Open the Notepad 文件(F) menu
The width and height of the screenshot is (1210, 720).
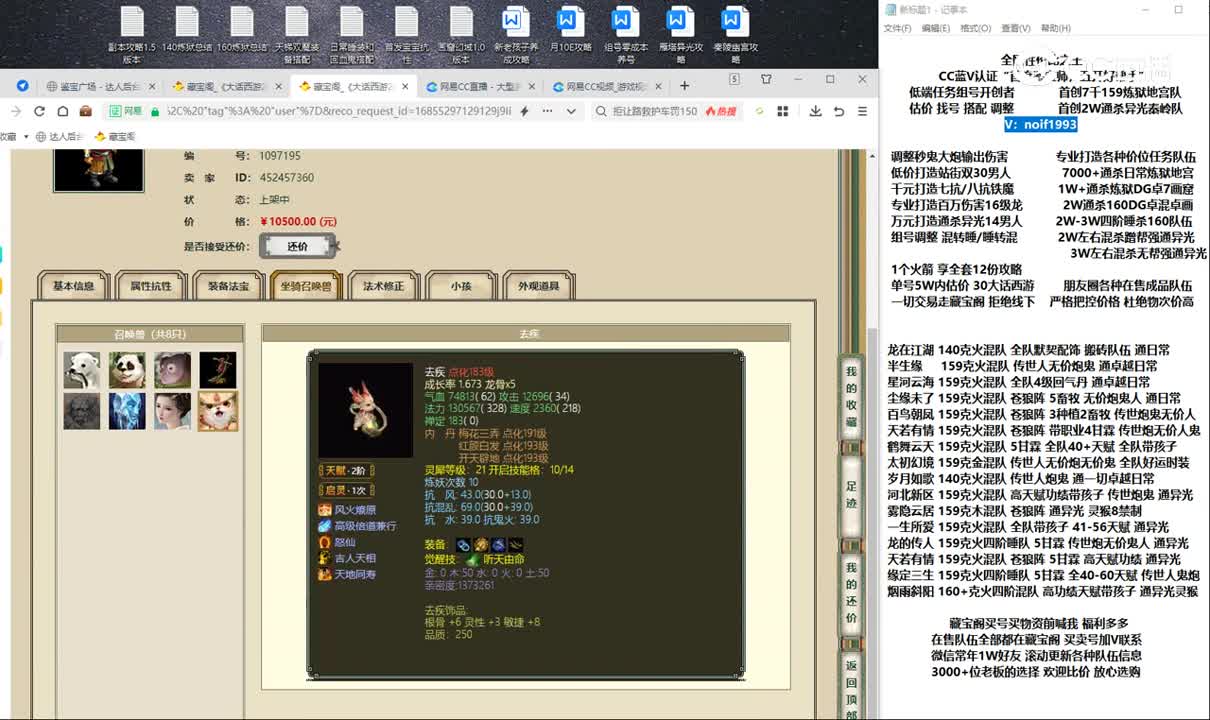[897, 28]
